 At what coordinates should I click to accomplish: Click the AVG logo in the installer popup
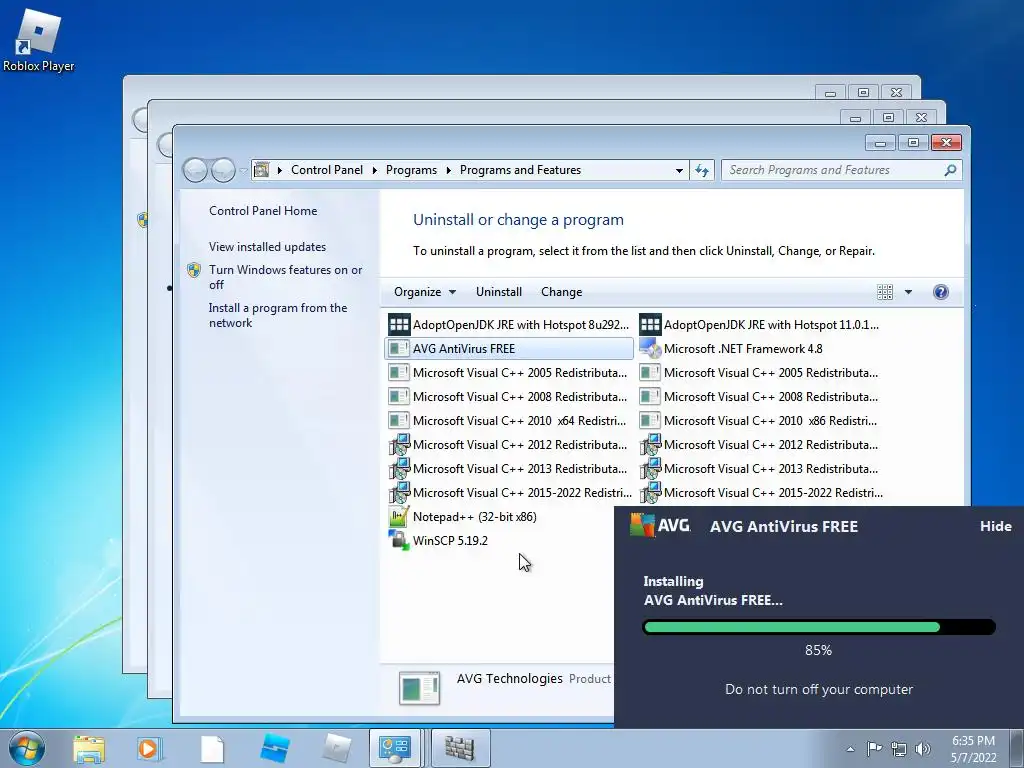[660, 525]
